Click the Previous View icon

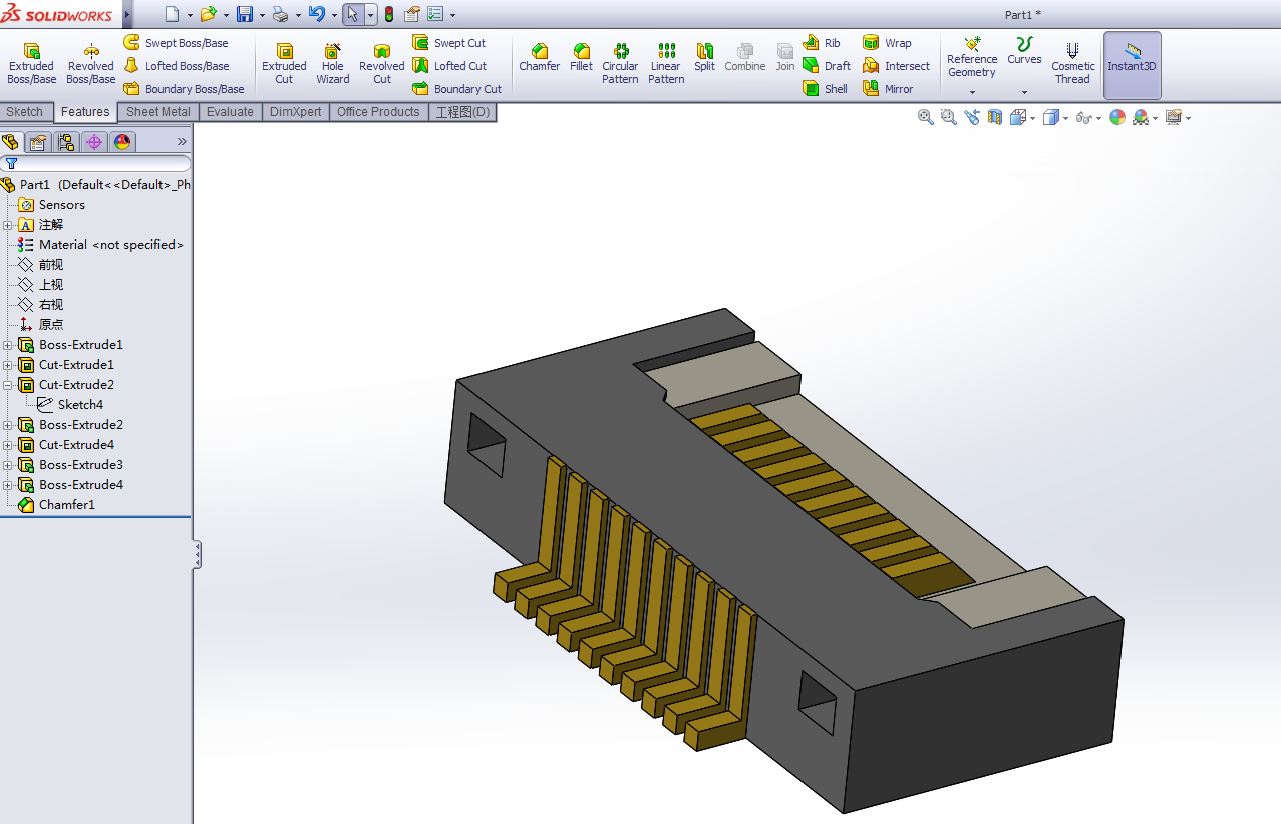click(x=972, y=117)
